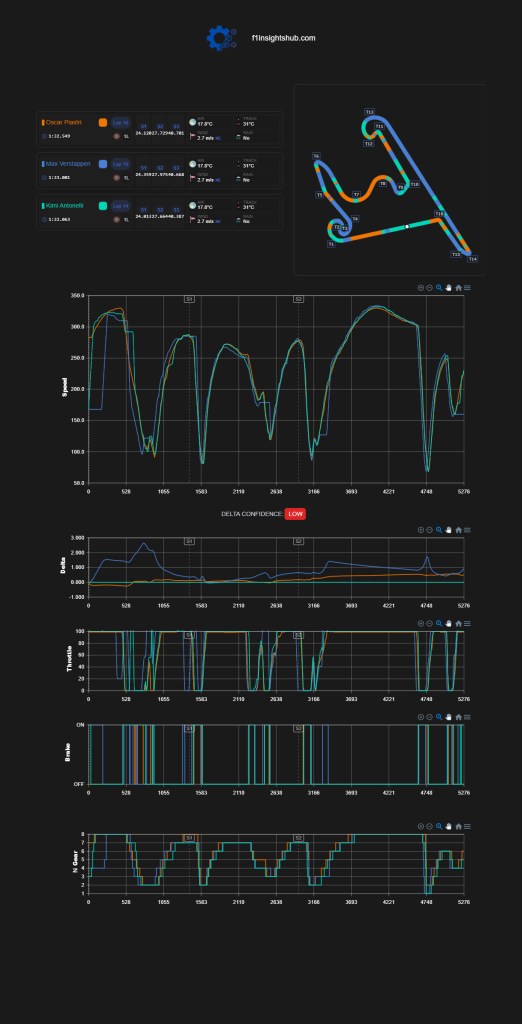Reset zoom on the Throttle chart
Screen dimensions: 522x1024
[x=459, y=624]
